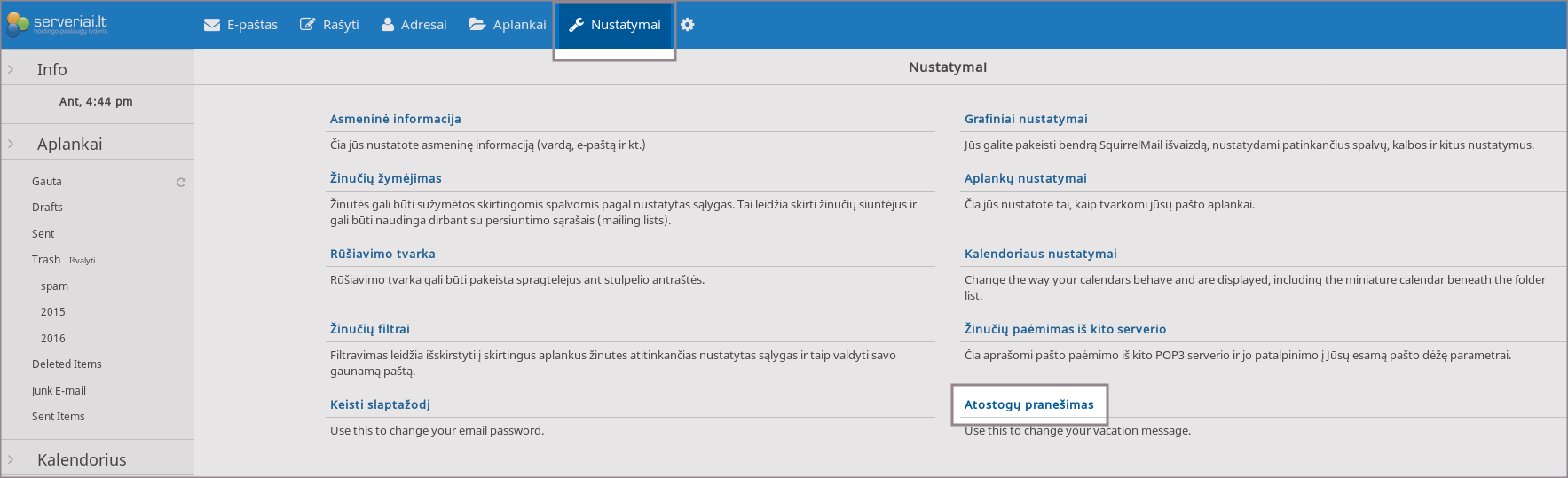Open the Nustatymai tab
The width and height of the screenshot is (1568, 478).
point(625,25)
